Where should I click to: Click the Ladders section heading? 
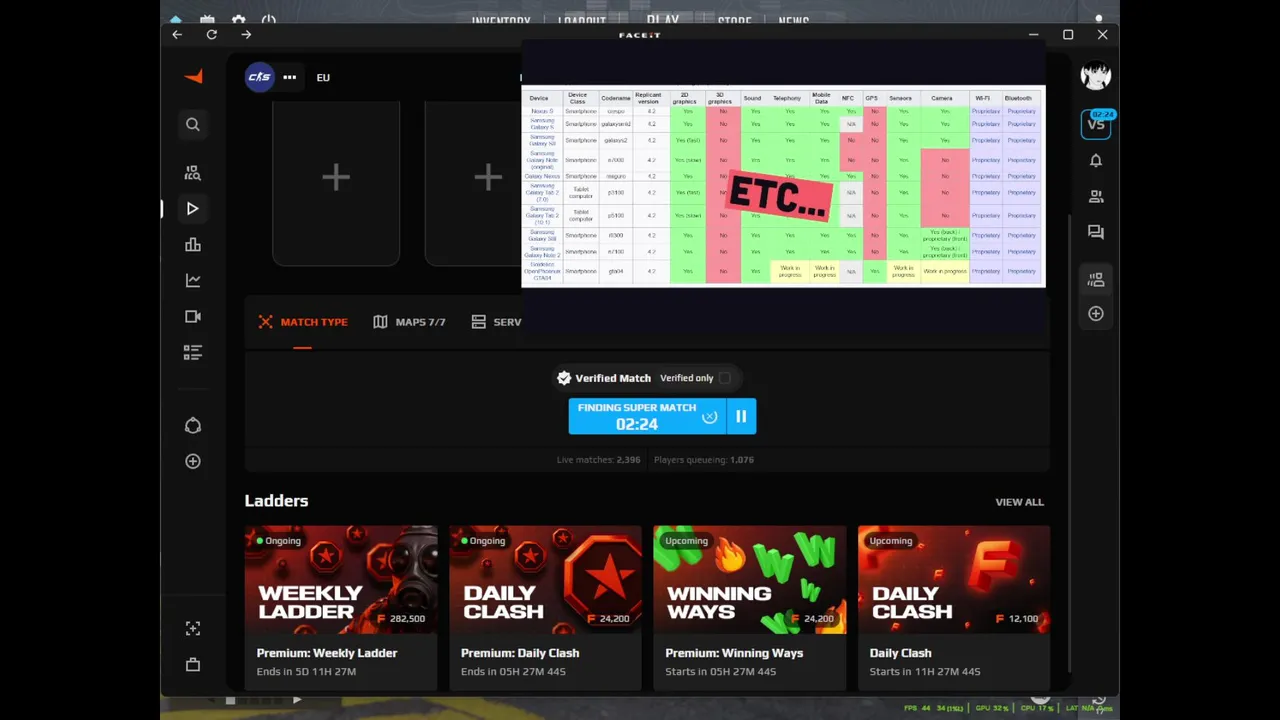[276, 501]
